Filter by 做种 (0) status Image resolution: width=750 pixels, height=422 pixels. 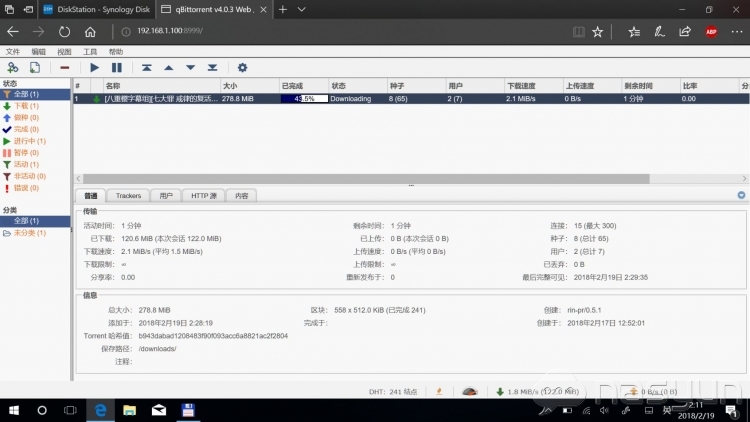(26, 118)
